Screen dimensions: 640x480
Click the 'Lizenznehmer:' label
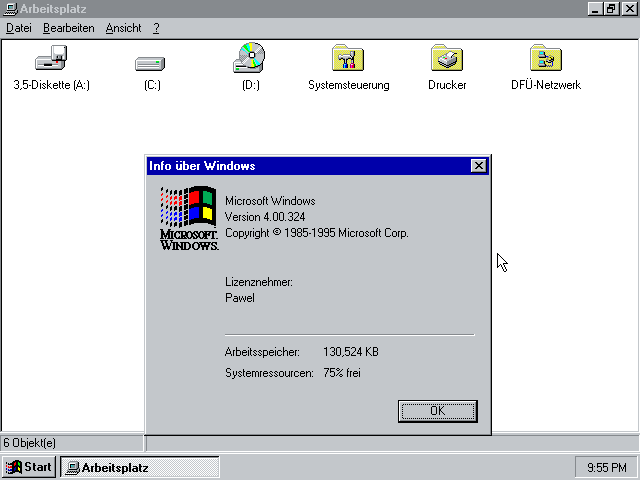[x=259, y=282]
